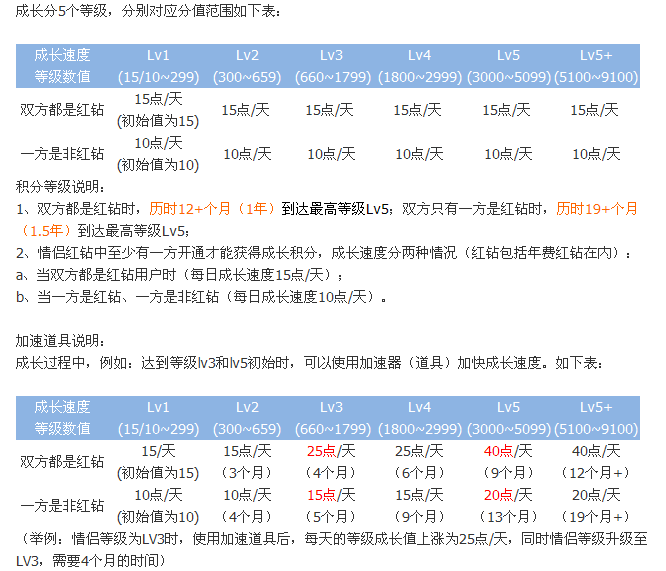666x571 pixels.
Task: Click 'Lv1 (15/10~299)' header in the accelerator table
Action: (x=158, y=418)
